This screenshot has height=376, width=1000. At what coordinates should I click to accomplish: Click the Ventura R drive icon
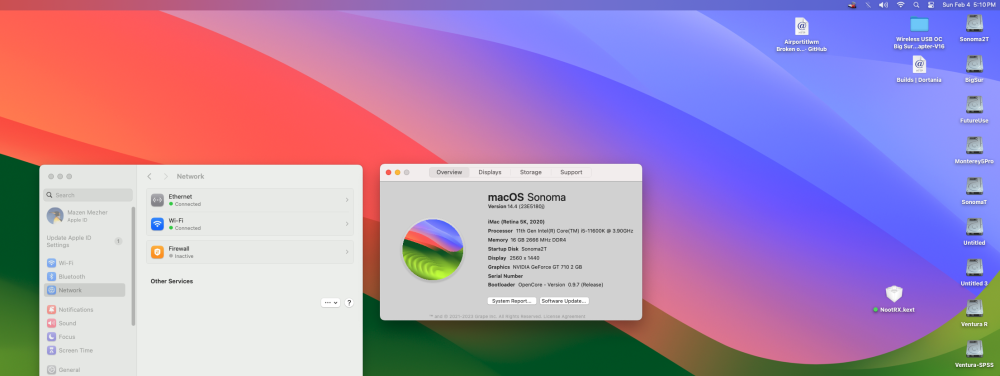point(974,309)
